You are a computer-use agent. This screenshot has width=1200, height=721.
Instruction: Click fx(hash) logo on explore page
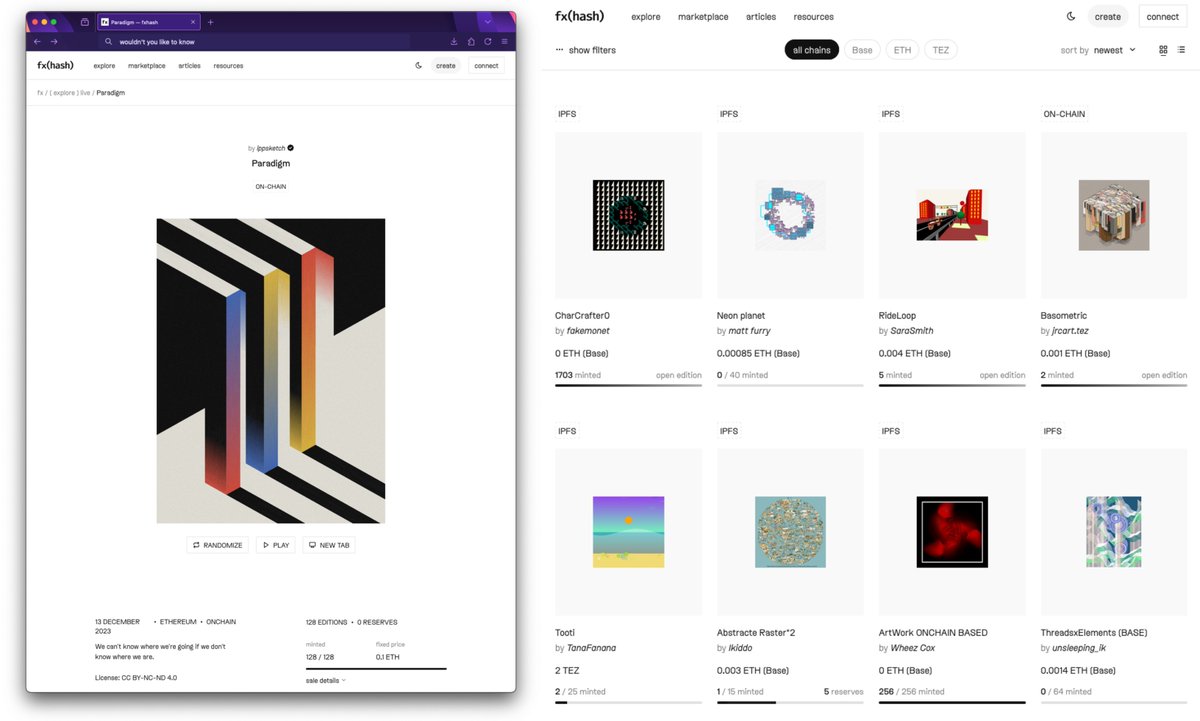coord(580,17)
